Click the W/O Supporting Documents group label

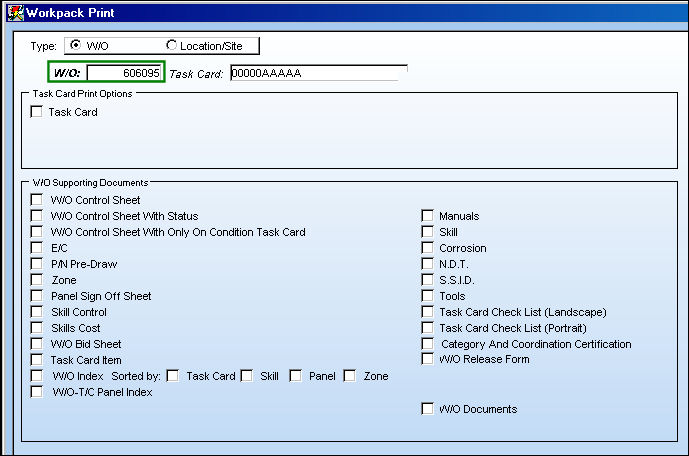click(91, 182)
